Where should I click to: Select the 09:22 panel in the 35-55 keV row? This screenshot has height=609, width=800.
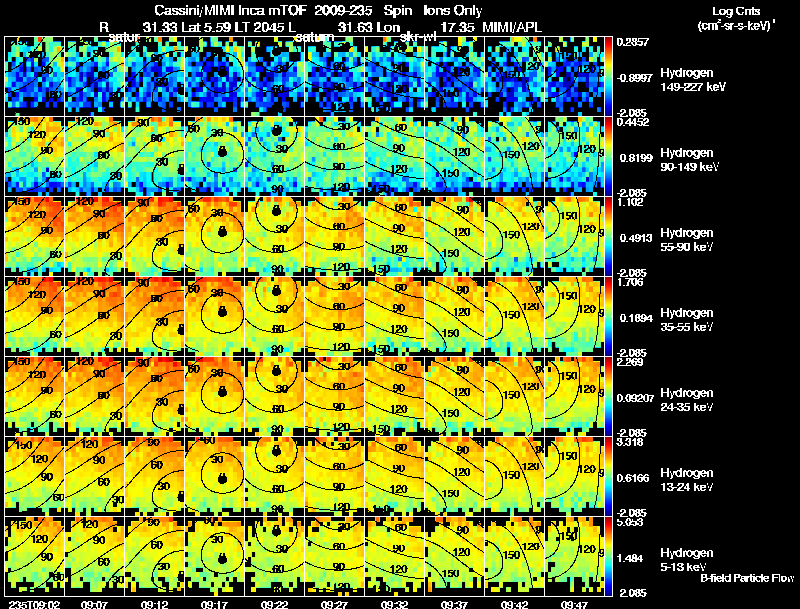point(275,317)
